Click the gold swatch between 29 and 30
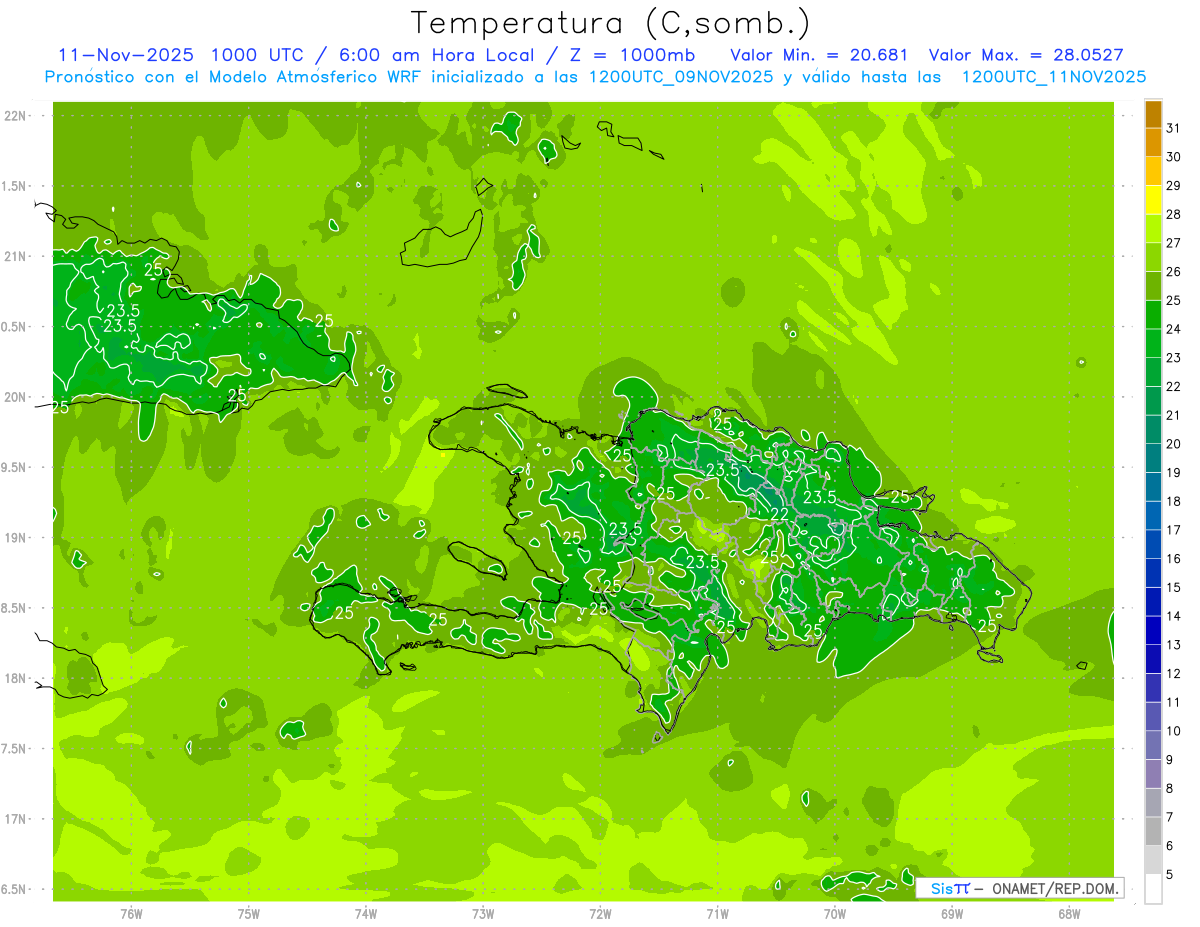The height and width of the screenshot is (927, 1200). 1153,172
